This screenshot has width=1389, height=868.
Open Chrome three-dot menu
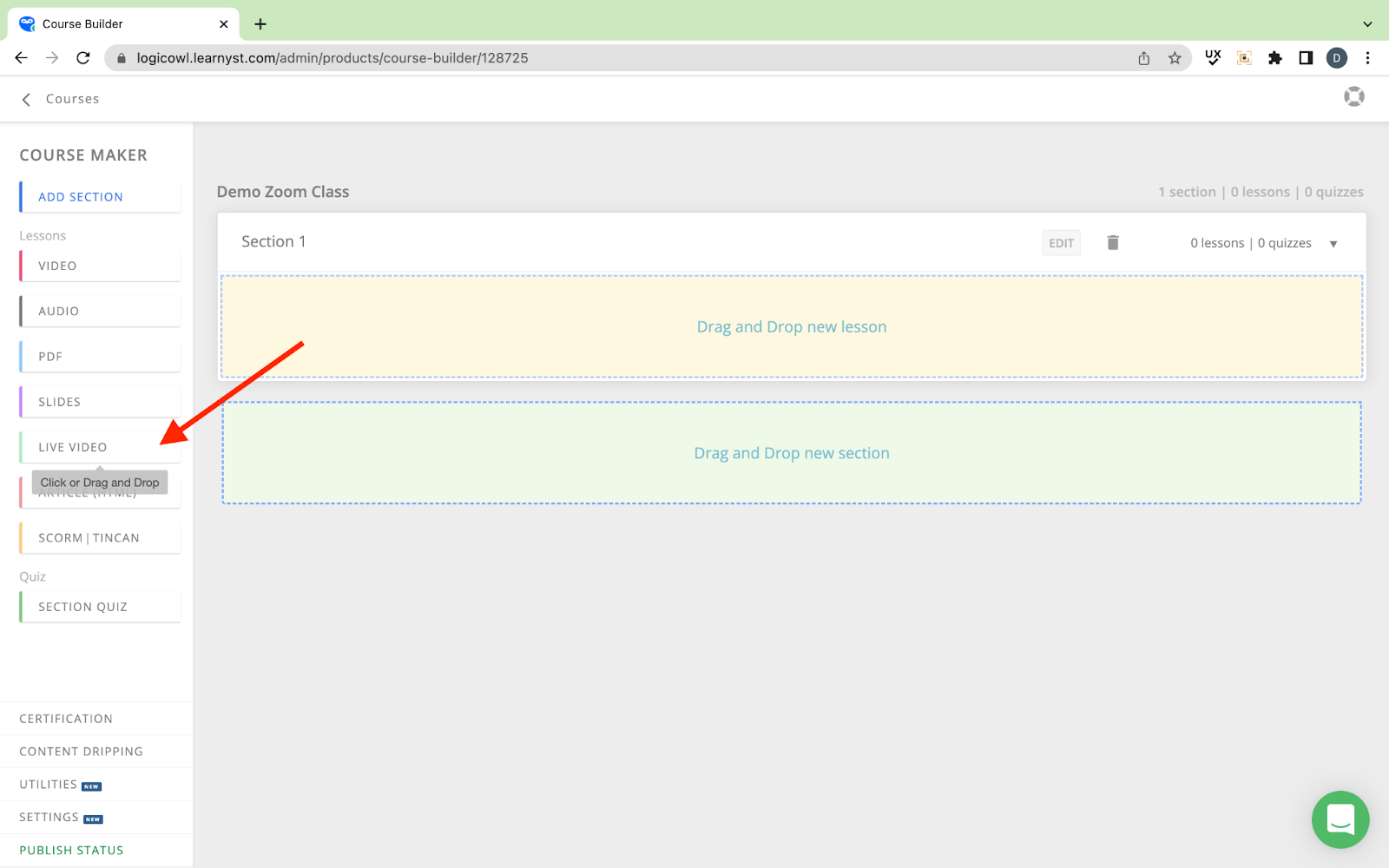pos(1367,58)
